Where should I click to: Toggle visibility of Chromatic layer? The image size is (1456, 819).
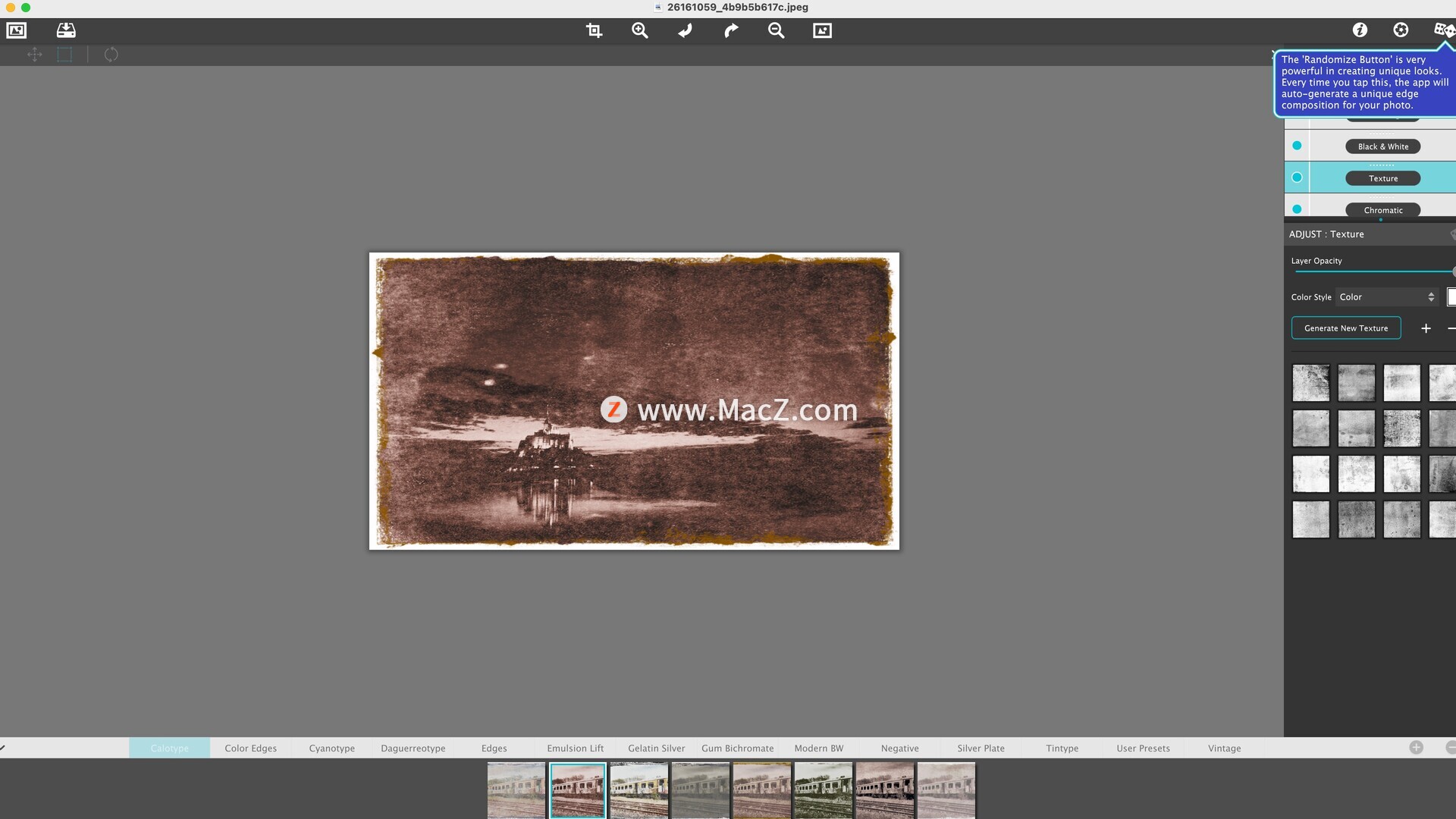point(1297,209)
